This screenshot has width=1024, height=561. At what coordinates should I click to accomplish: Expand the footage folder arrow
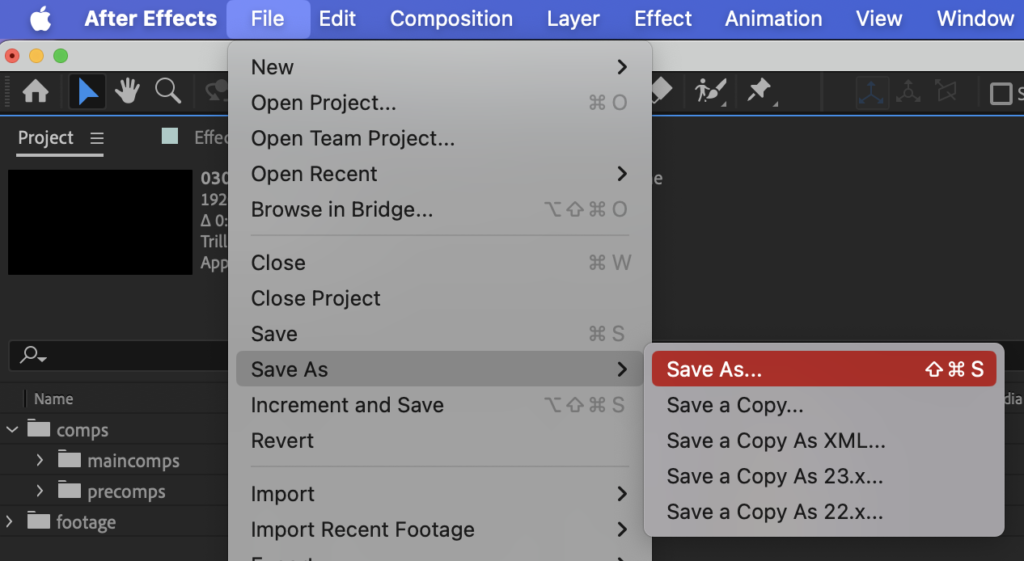pyautogui.click(x=10, y=522)
